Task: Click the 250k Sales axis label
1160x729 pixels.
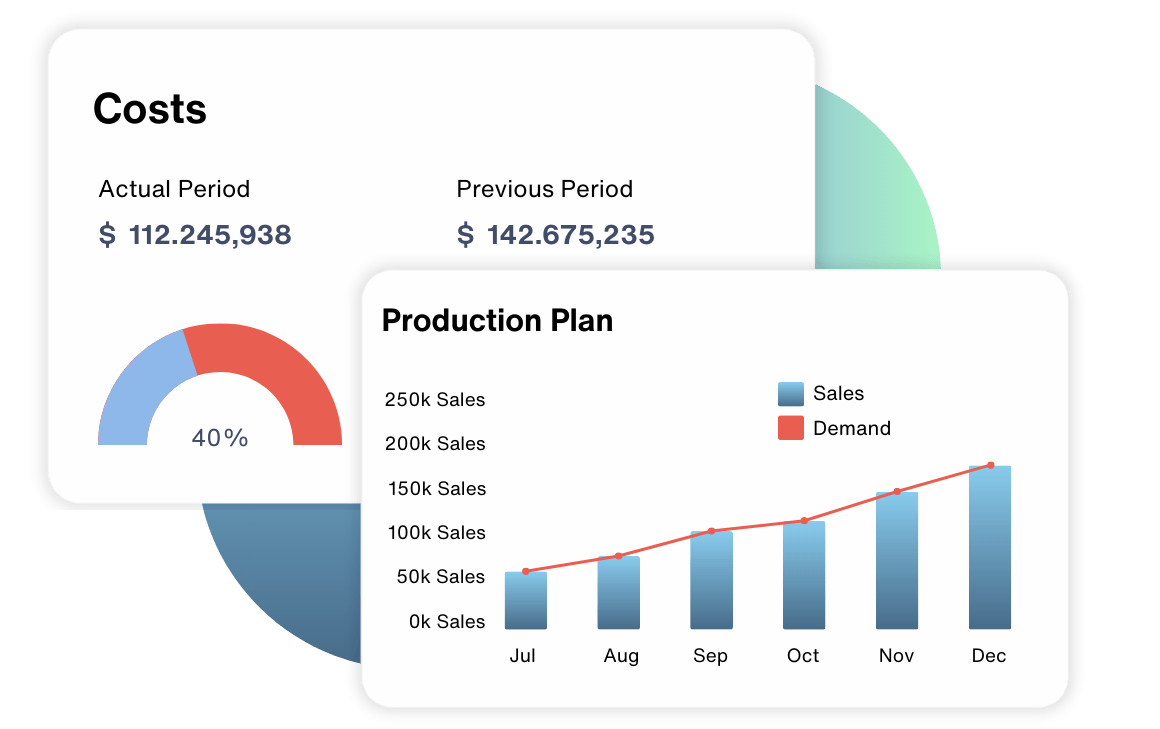Action: point(435,400)
